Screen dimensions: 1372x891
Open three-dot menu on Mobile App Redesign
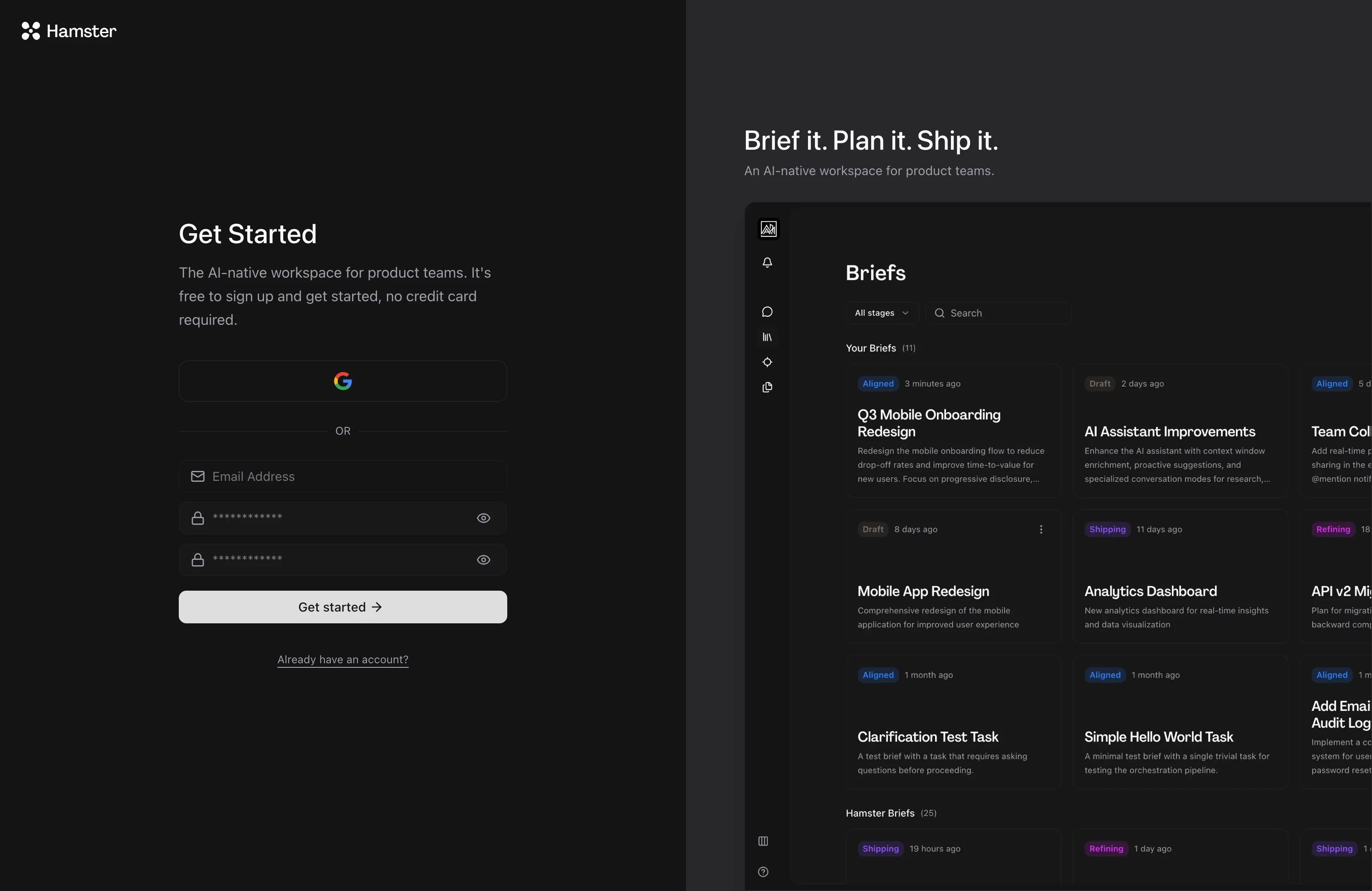coord(1041,529)
